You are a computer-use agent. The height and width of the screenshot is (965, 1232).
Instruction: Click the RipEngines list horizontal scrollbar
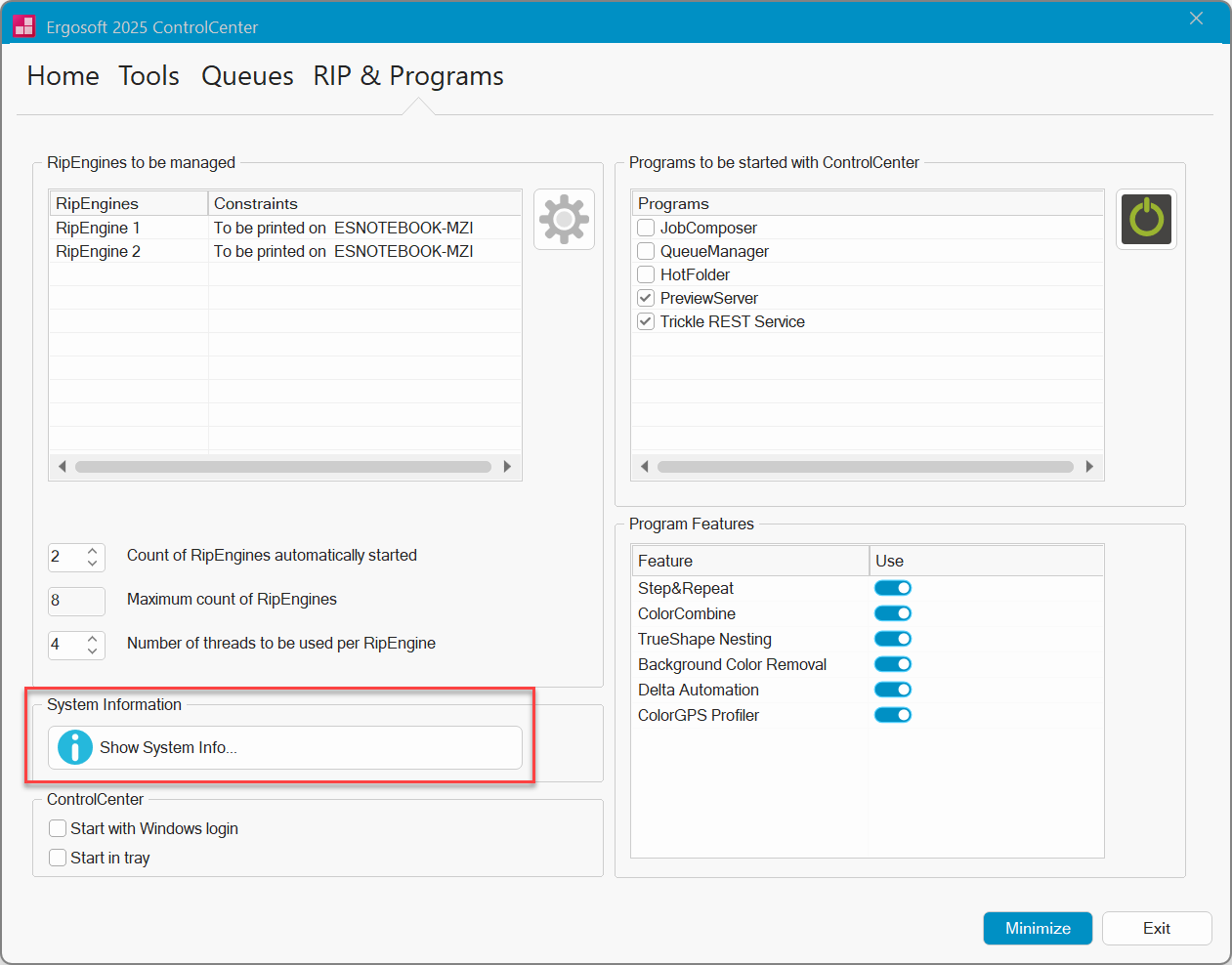283,467
